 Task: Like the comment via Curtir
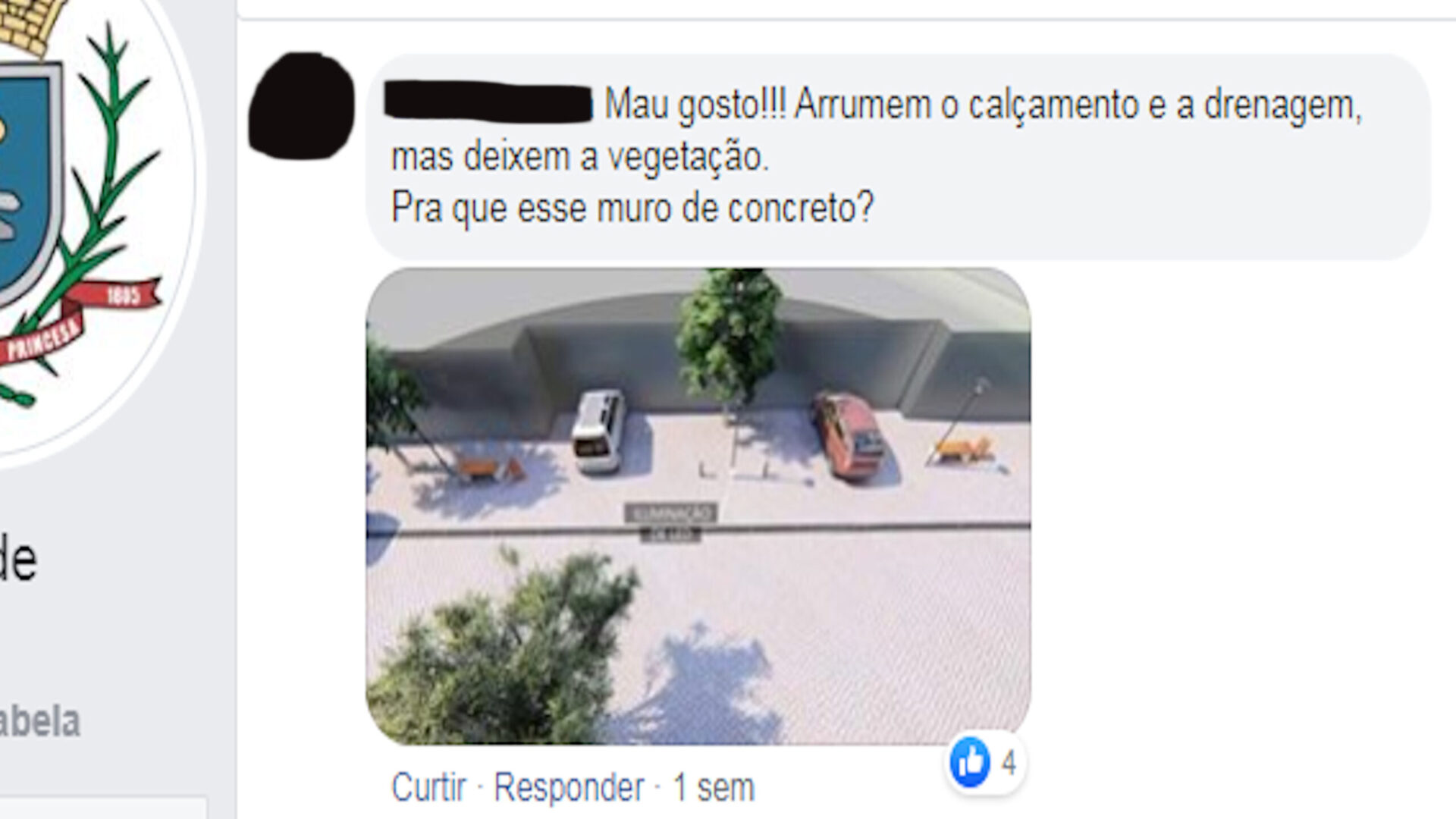[428, 787]
